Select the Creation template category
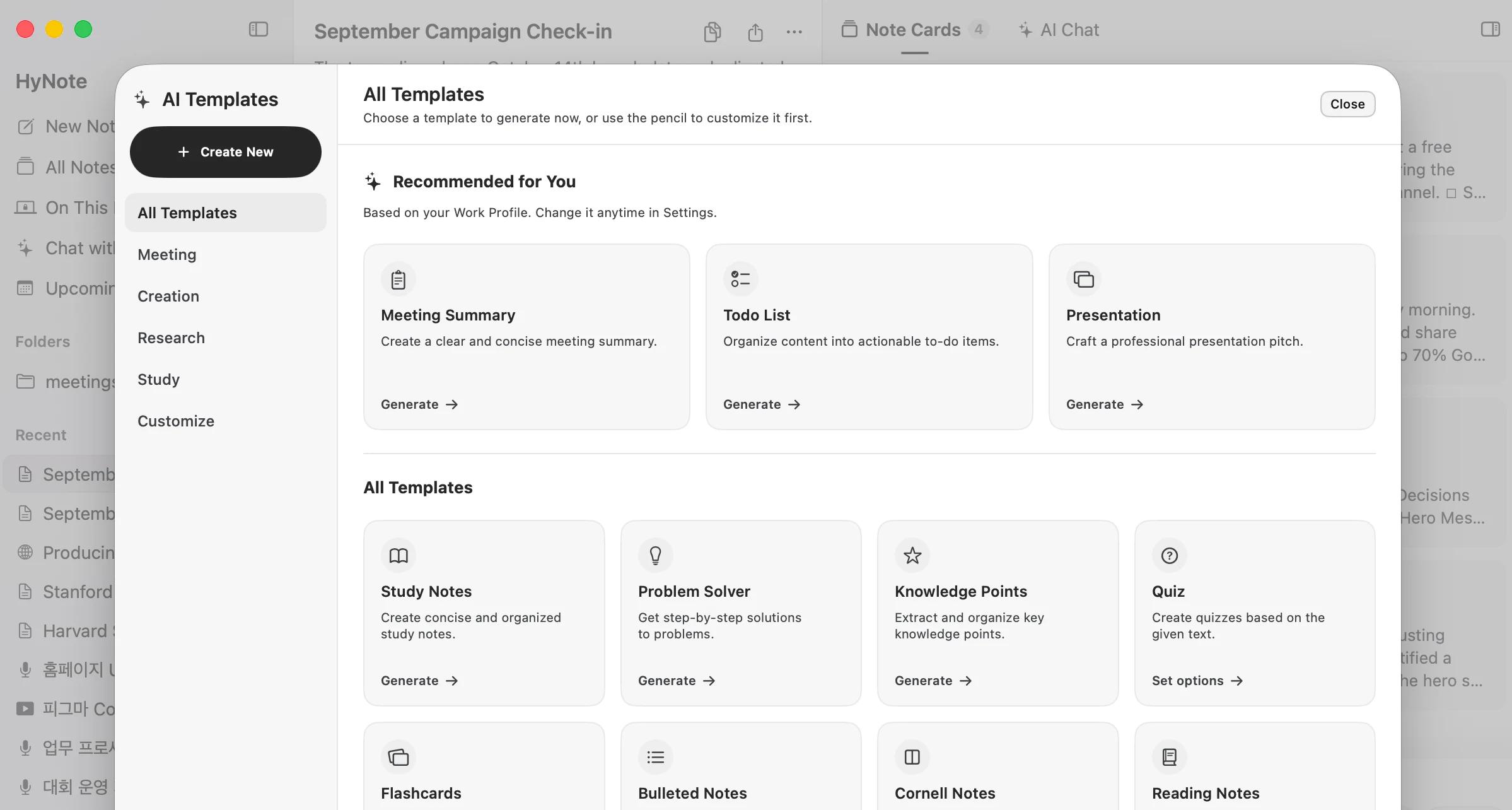The height and width of the screenshot is (810, 1512). coord(226,296)
